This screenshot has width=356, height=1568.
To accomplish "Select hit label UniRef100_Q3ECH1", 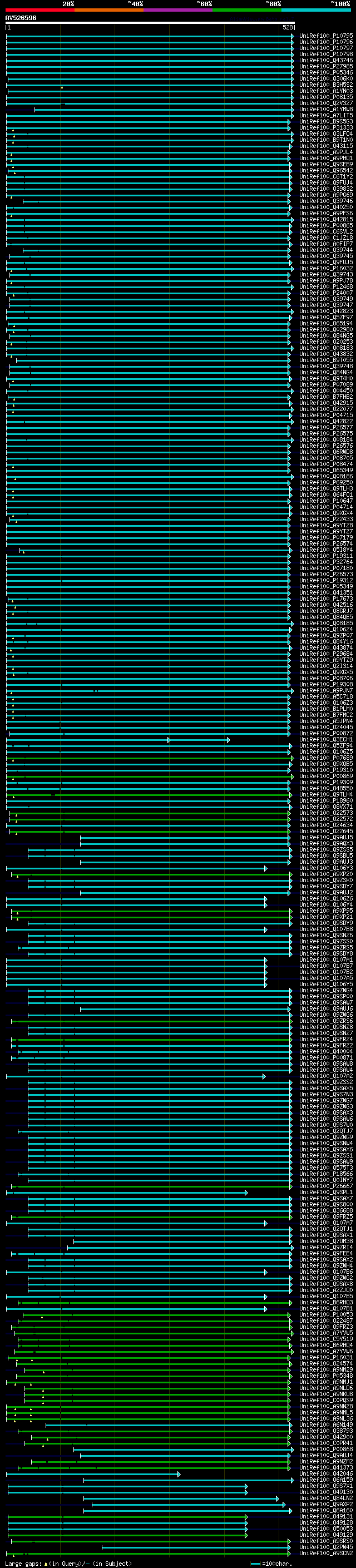I will (x=326, y=740).
